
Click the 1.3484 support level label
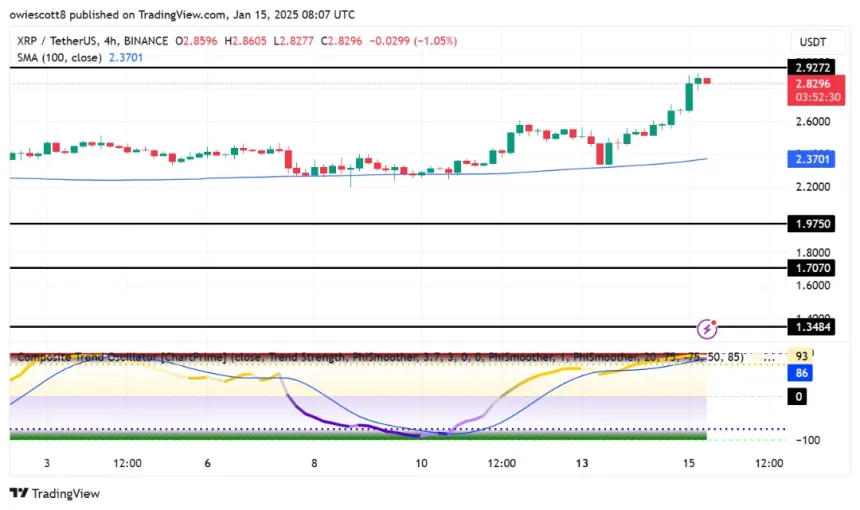(x=812, y=327)
